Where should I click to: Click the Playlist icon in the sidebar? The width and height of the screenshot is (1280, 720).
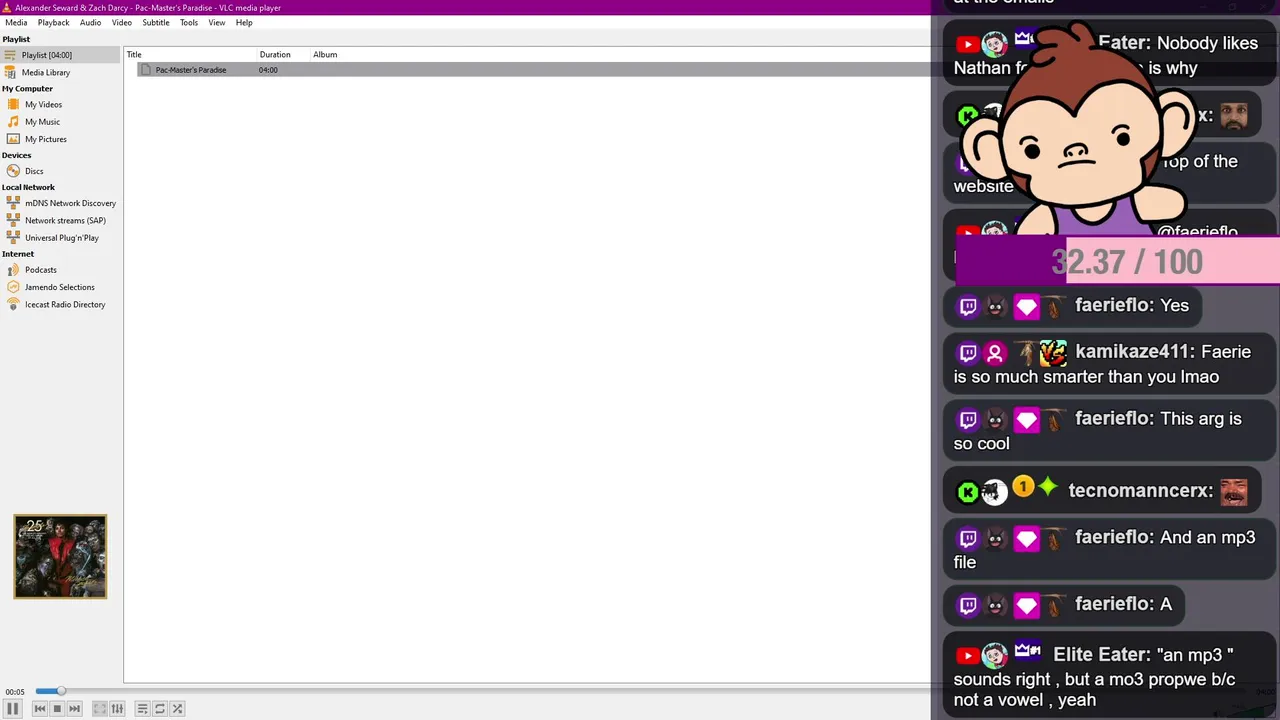10,55
